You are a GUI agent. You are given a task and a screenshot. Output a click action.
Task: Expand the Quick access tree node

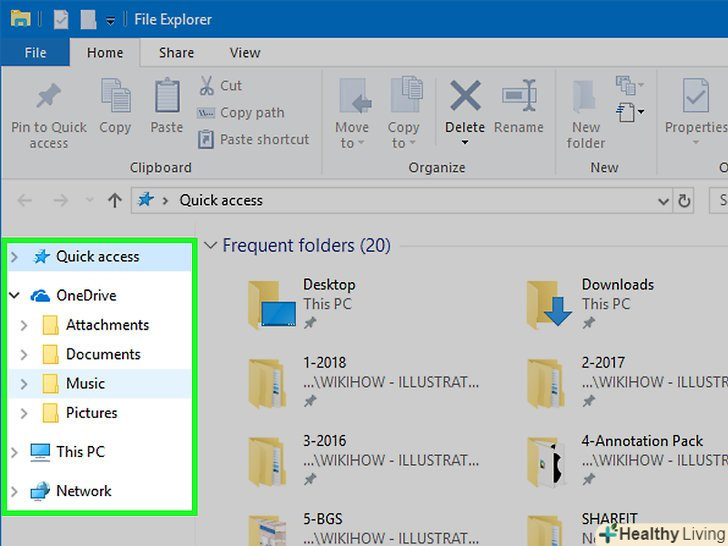coord(14,257)
